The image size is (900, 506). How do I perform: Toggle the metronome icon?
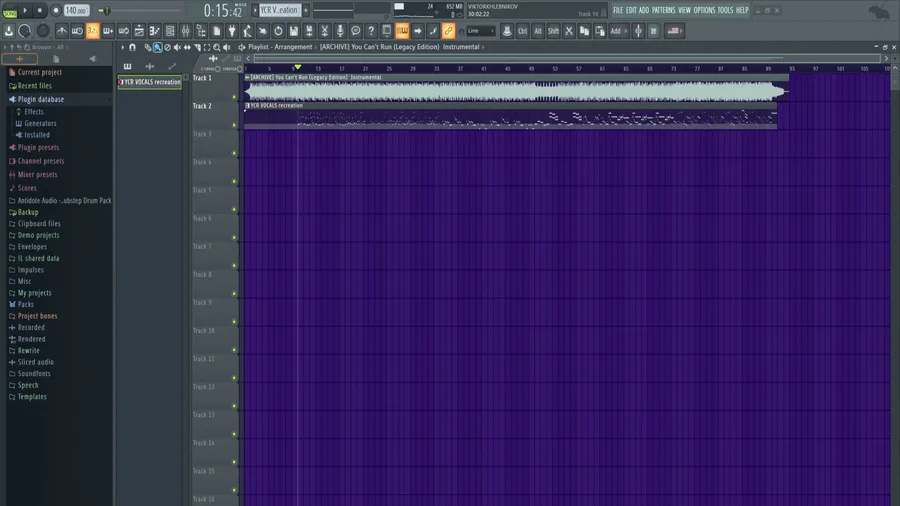(x=62, y=31)
